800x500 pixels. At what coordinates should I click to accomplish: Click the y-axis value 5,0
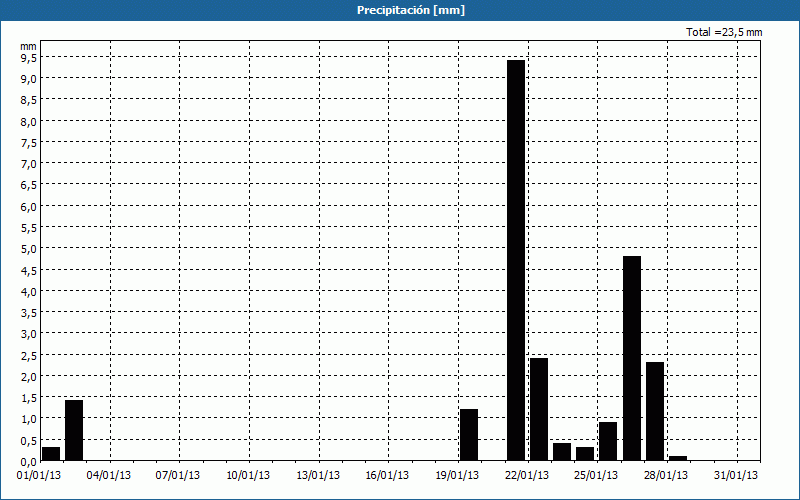[x=29, y=249]
